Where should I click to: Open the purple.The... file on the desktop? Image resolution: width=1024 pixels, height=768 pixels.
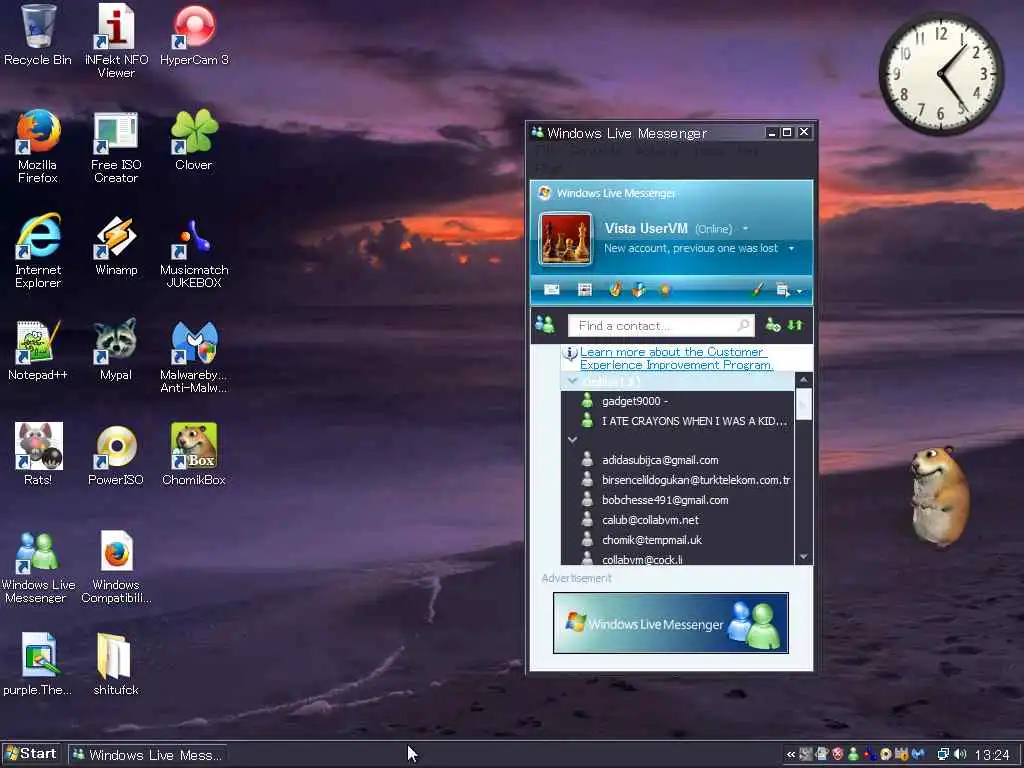click(x=38, y=664)
